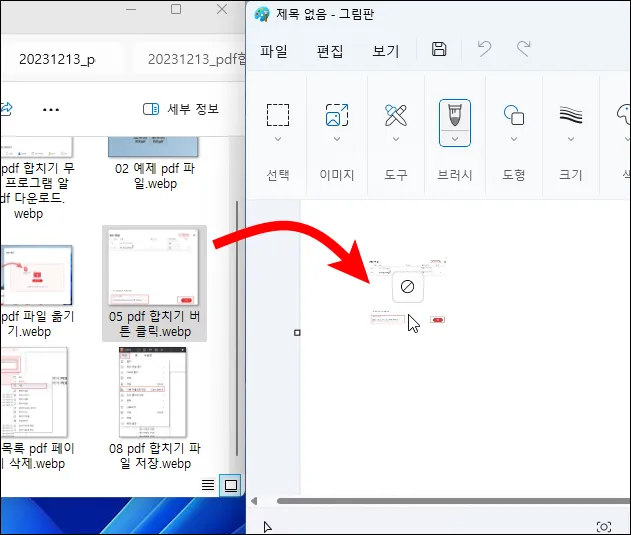Open the 파일 menu in Paint
This screenshot has height=535, width=631.
[x=274, y=51]
